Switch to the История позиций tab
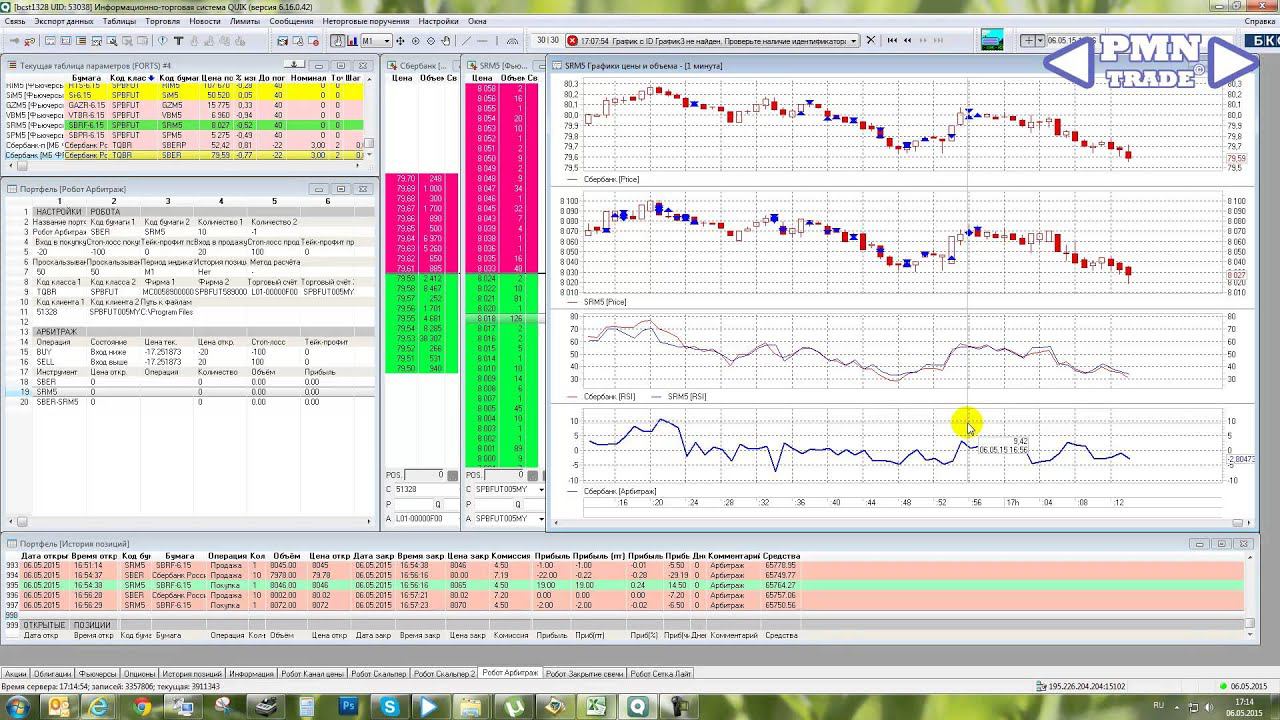 [192, 674]
